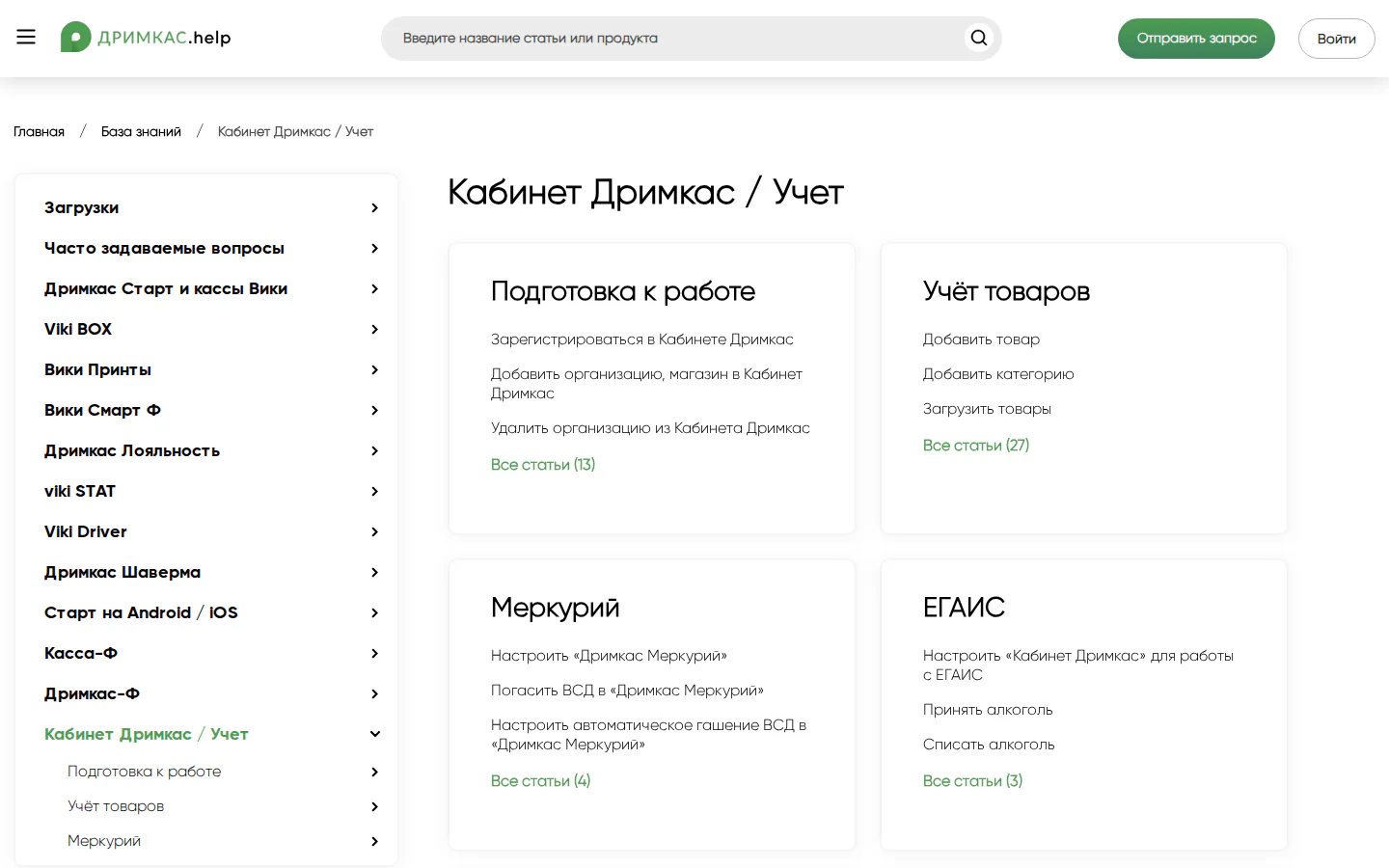Open Погасить ВСД в «Дримкас Меркурий» article

[x=627, y=691]
